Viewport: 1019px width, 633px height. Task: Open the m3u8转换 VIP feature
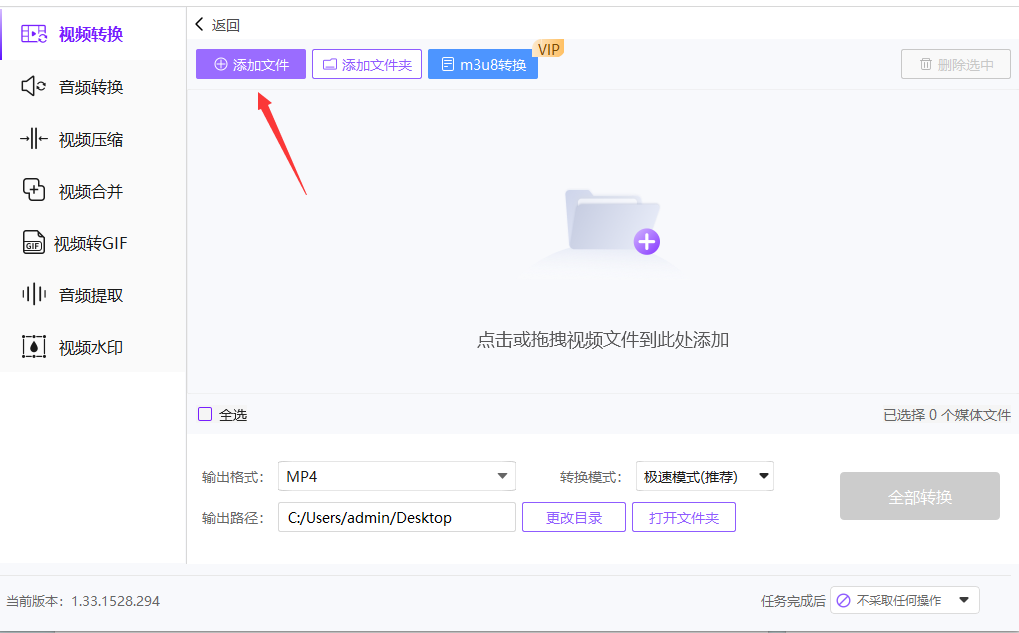pyautogui.click(x=483, y=64)
